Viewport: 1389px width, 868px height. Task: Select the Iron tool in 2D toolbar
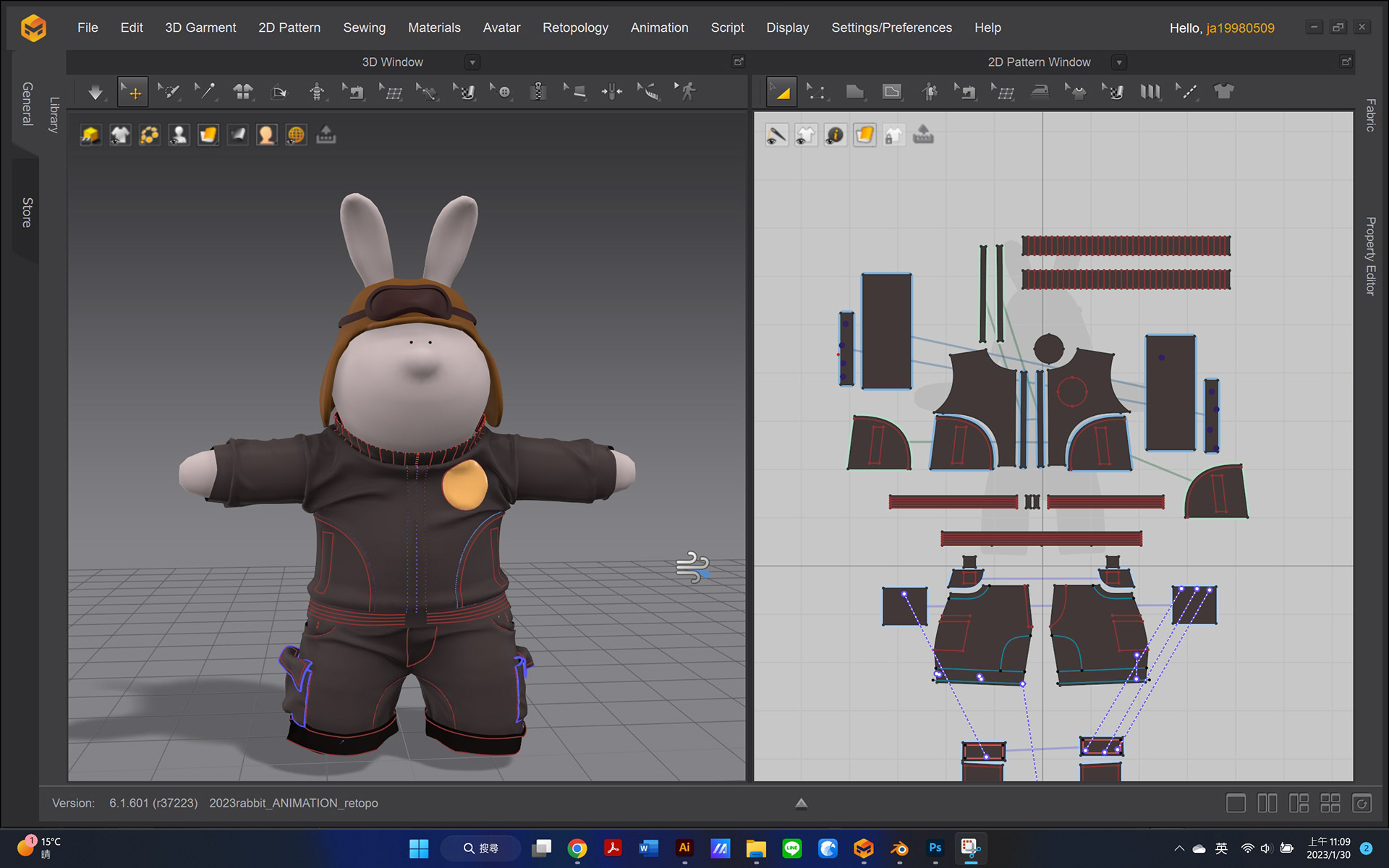click(x=1040, y=92)
